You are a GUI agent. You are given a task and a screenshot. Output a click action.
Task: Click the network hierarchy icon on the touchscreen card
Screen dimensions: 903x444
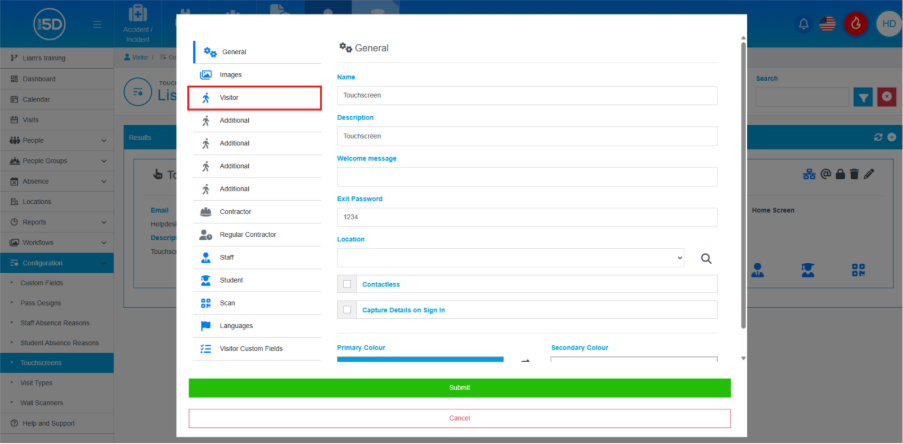pos(809,174)
